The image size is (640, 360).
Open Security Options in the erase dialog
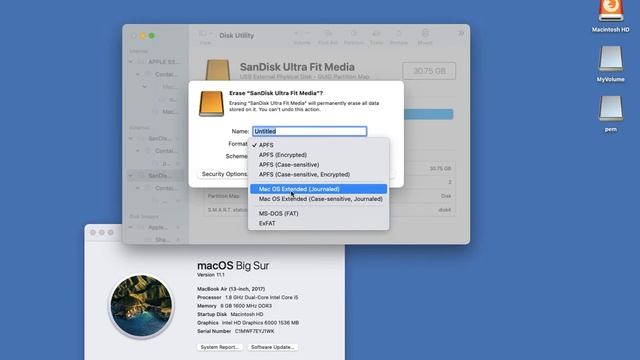(x=224, y=174)
